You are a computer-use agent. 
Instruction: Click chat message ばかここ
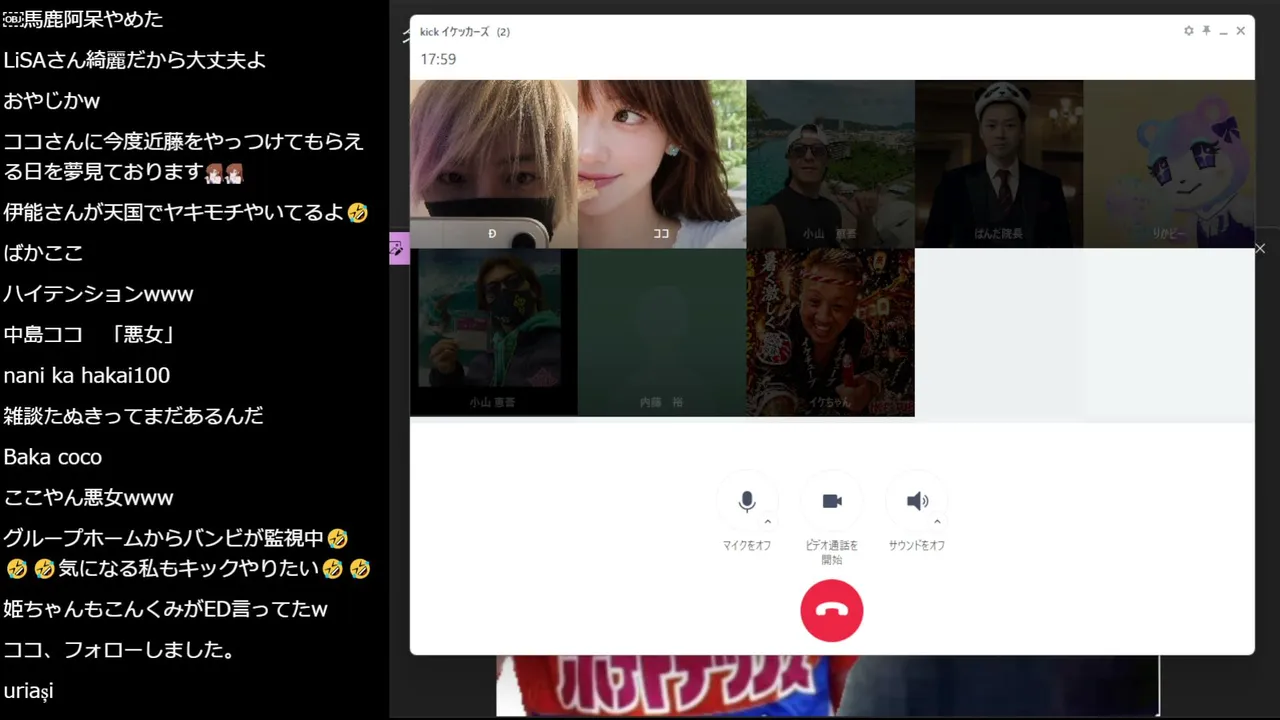(x=43, y=253)
